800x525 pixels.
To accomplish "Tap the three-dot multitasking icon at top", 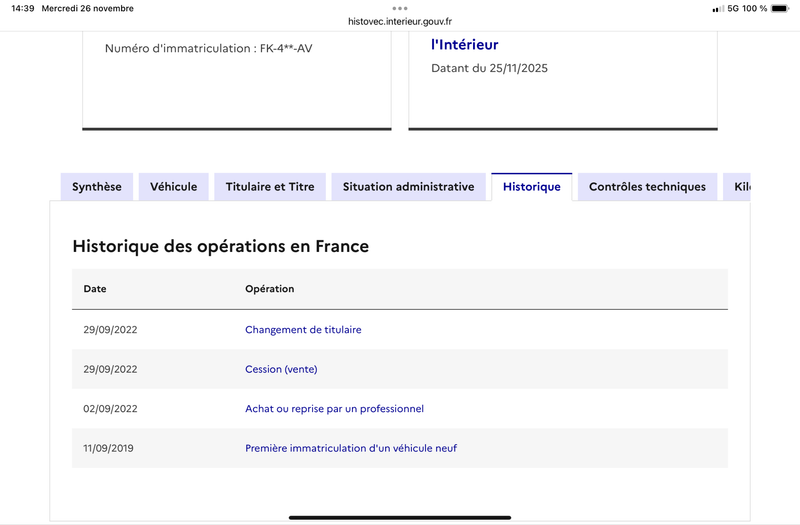I will click(x=400, y=8).
